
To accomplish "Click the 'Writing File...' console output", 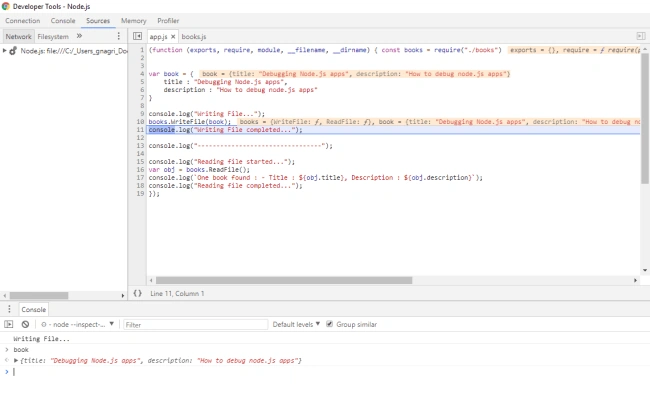I will pos(41,339).
